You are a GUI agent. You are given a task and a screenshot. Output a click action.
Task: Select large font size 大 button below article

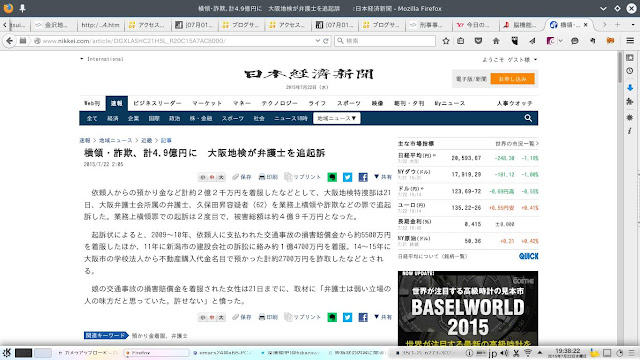pos(221,317)
